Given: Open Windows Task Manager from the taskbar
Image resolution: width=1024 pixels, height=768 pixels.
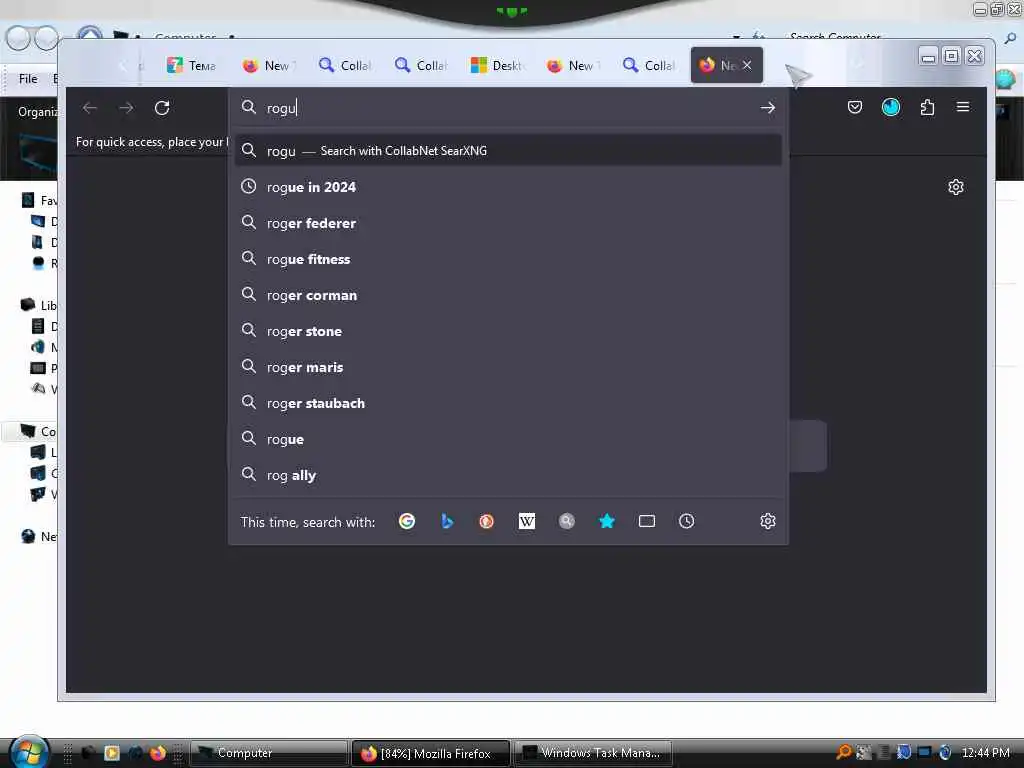Looking at the screenshot, I should (593, 753).
